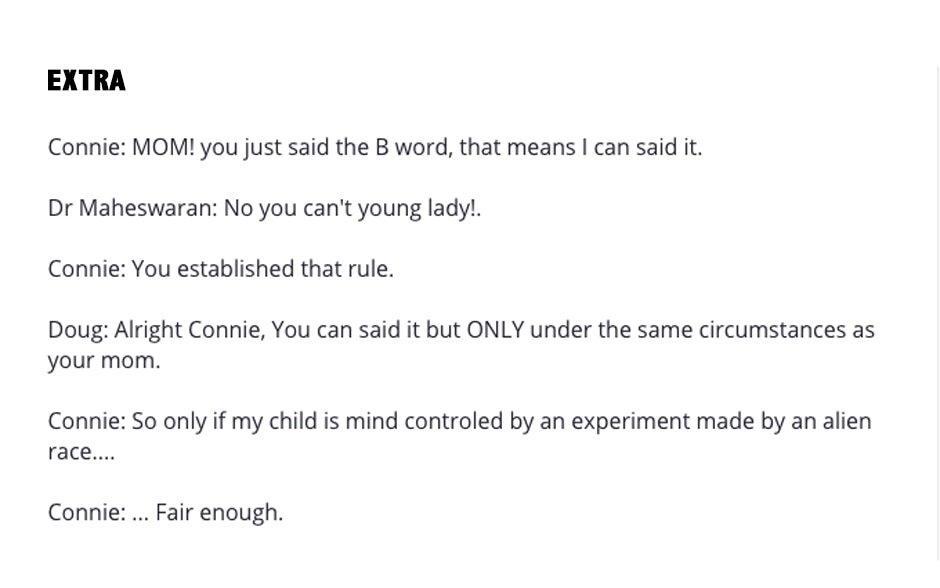Click the "Doug:" speaker name
The image size is (940, 588).
tap(77, 331)
